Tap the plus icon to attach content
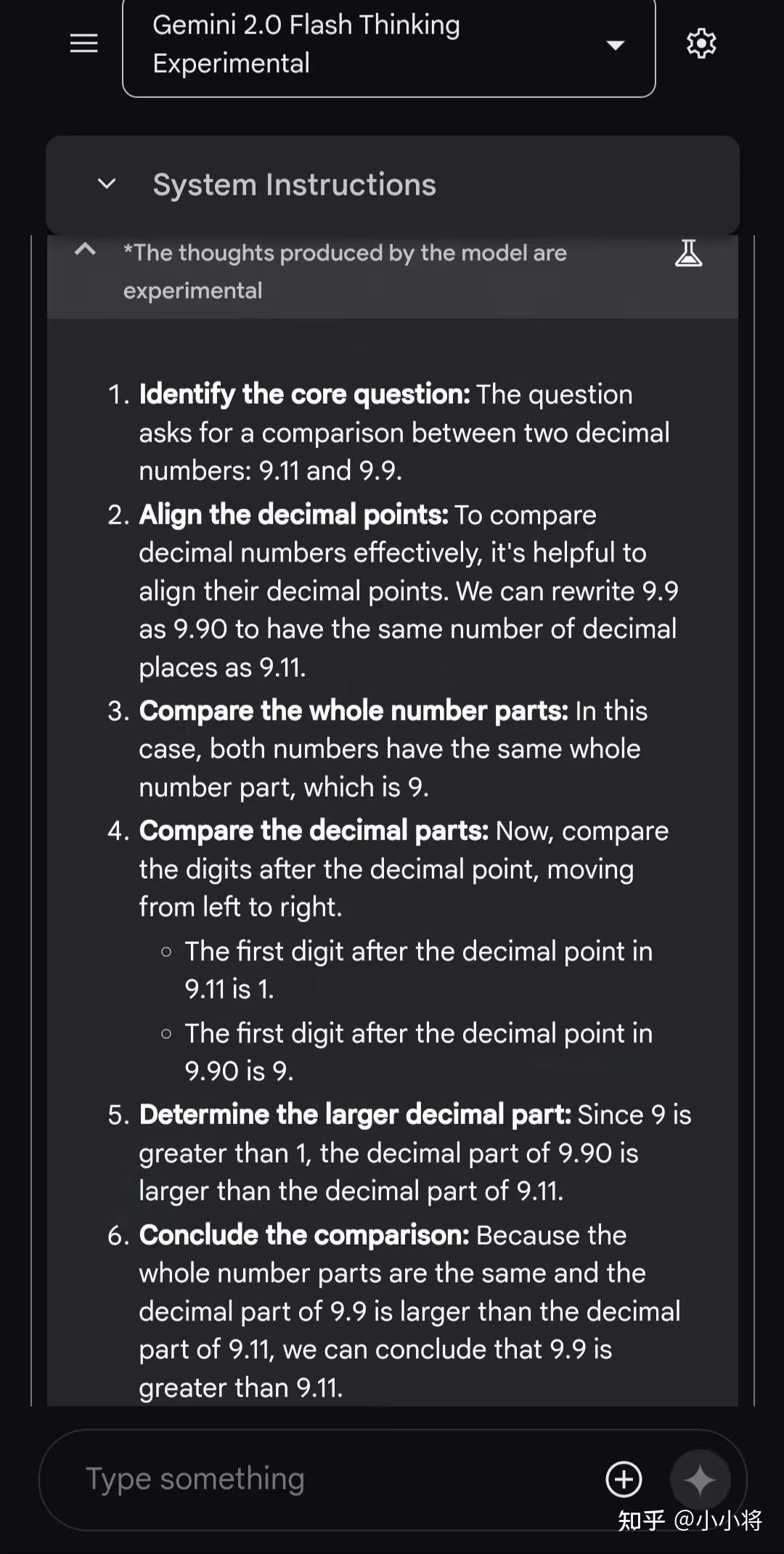Screen dimensions: 784x1554 (624, 1479)
